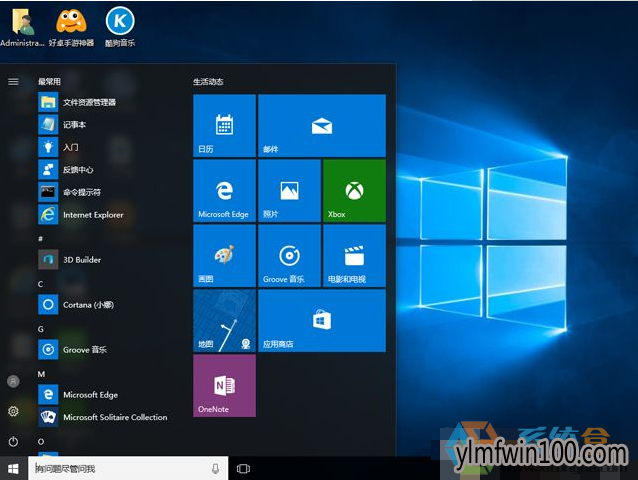Jump via the # letter header

coord(40,239)
